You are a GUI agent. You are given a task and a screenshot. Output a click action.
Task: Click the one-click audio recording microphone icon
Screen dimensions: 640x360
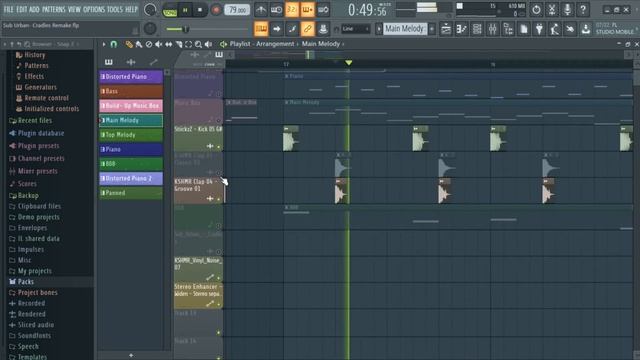pyautogui.click(x=567, y=9)
